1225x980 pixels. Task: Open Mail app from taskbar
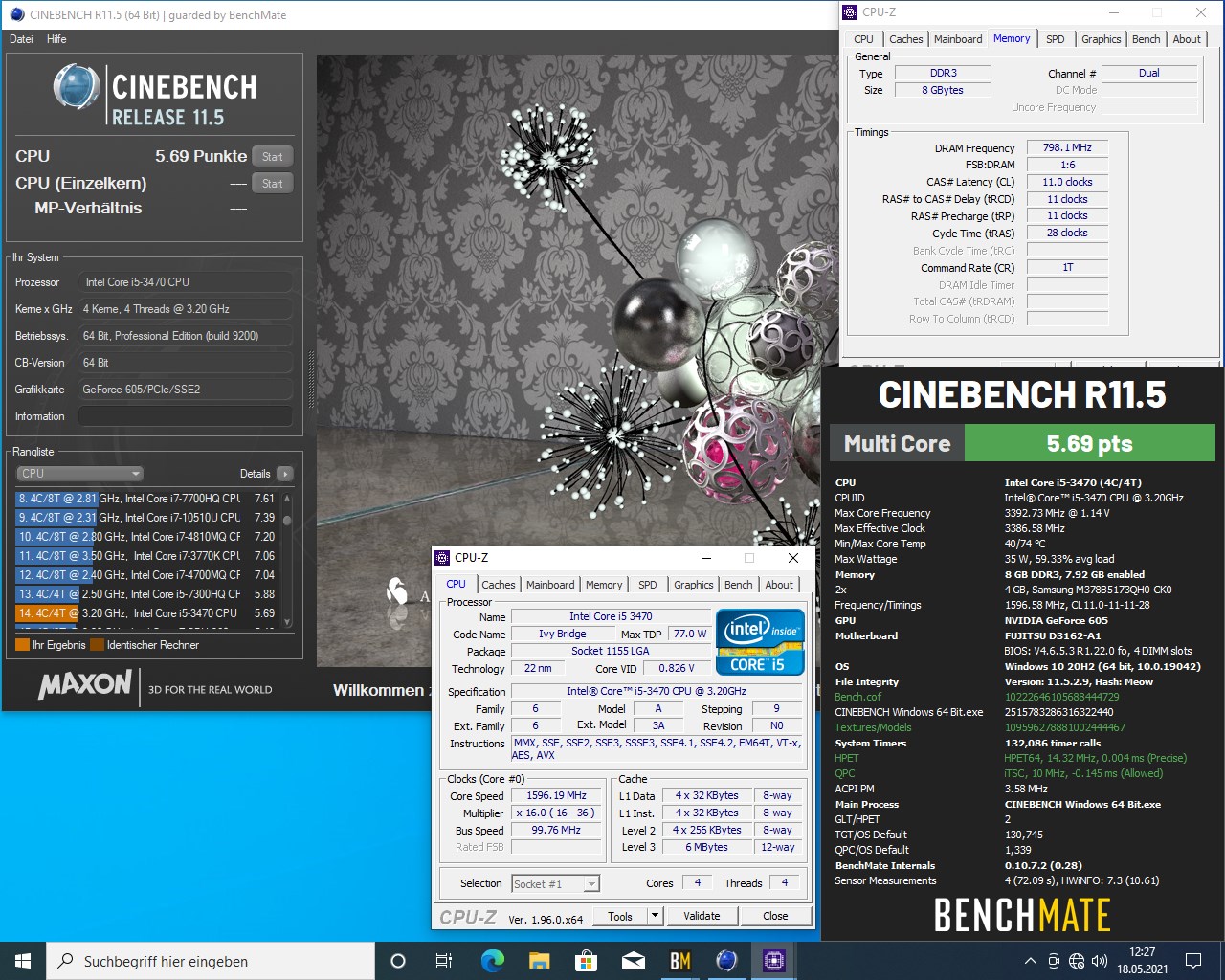click(633, 961)
